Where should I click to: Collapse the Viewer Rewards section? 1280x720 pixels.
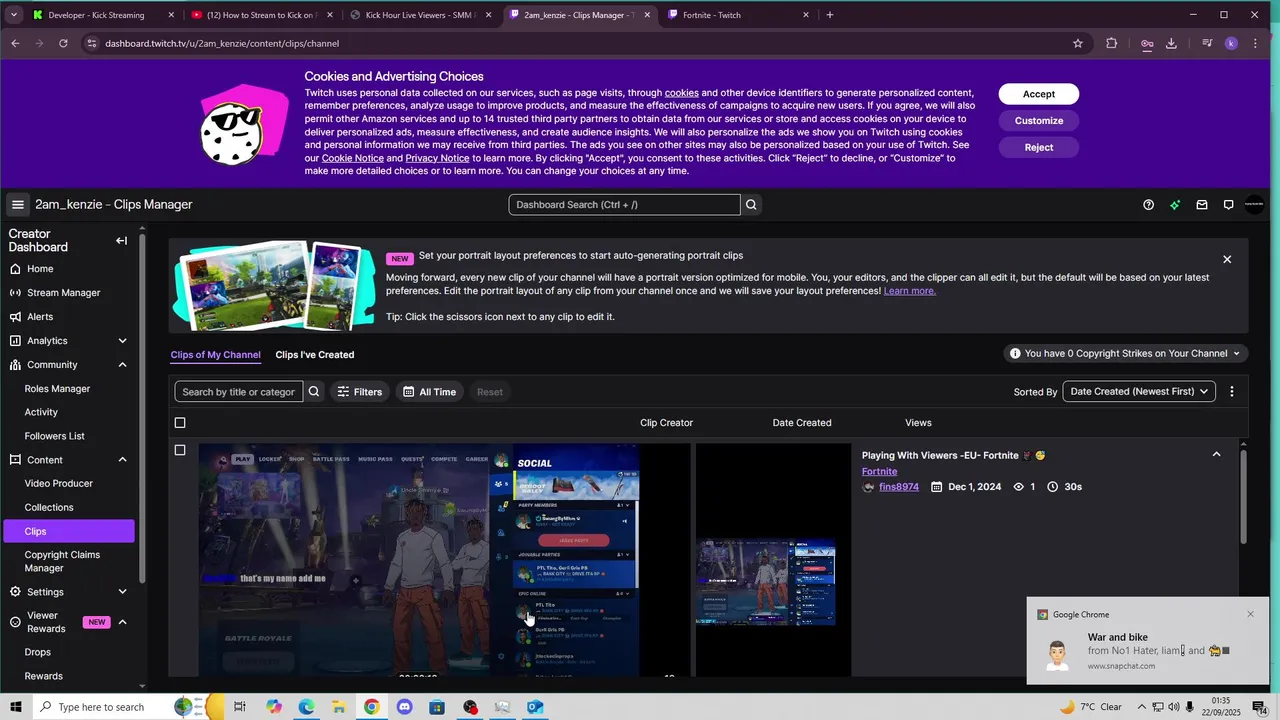[122, 622]
